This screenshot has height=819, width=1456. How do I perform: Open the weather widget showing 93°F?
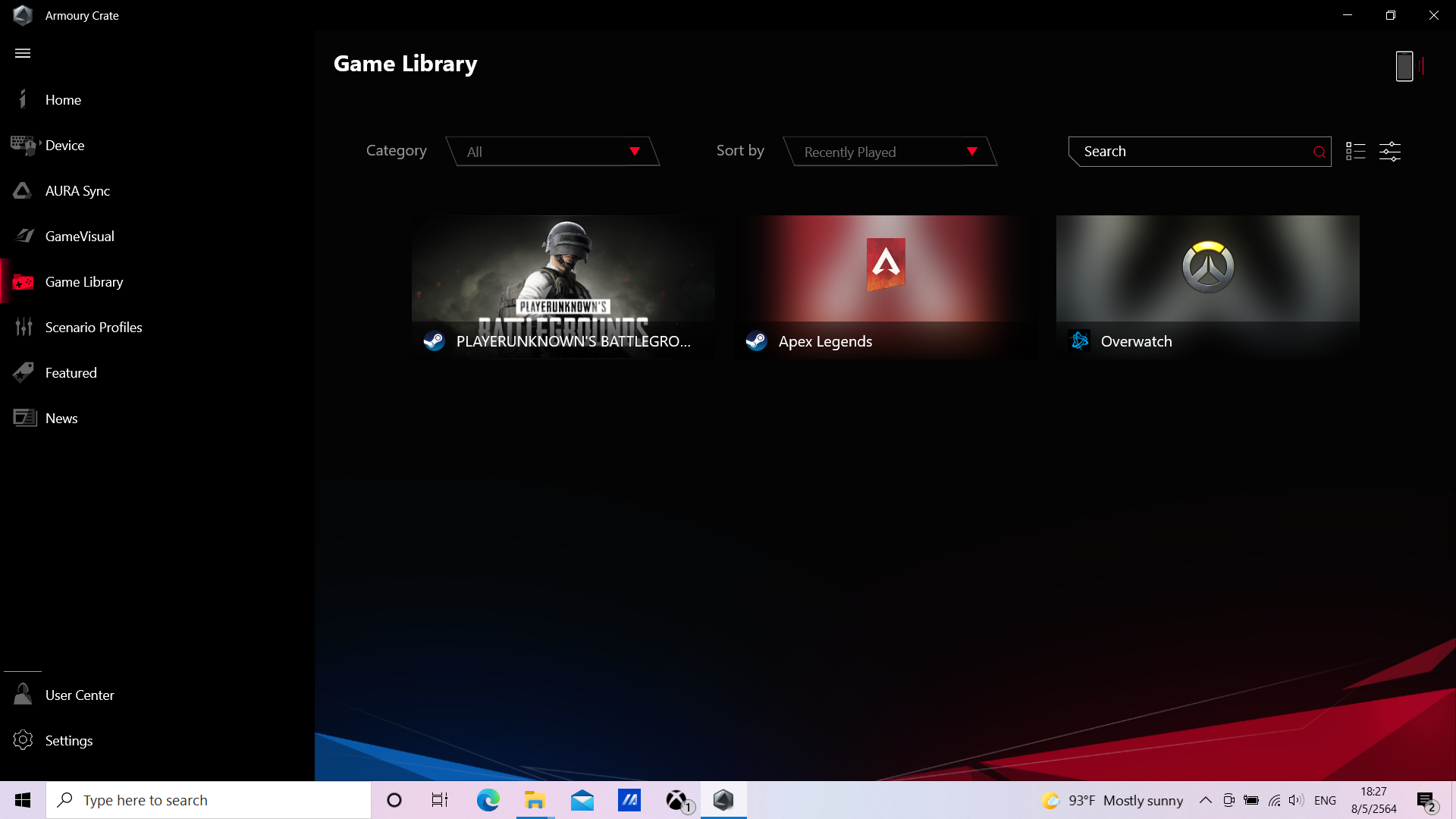(1112, 800)
